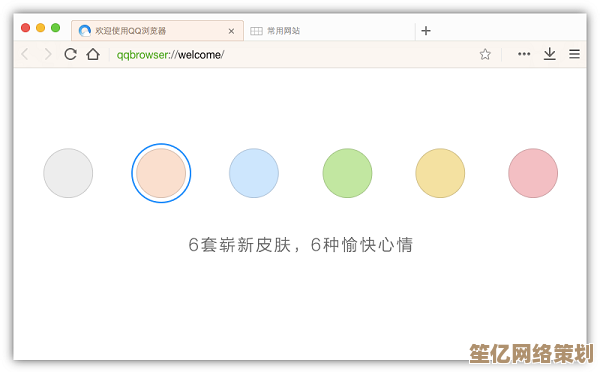Select the light blue skin color
Screen dimensions: 600x372
coord(254,173)
